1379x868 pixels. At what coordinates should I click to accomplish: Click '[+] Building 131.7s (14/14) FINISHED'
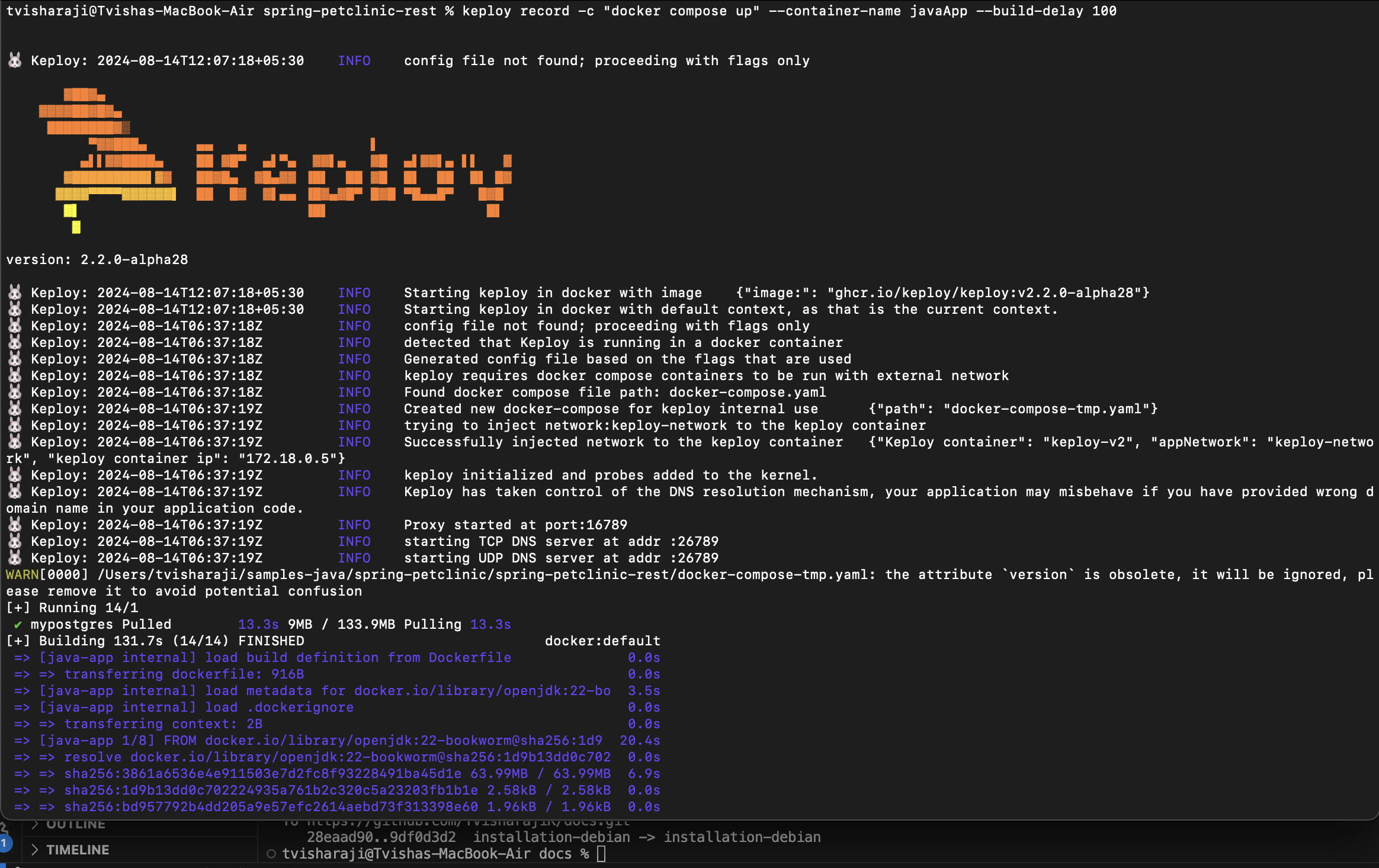pos(155,641)
